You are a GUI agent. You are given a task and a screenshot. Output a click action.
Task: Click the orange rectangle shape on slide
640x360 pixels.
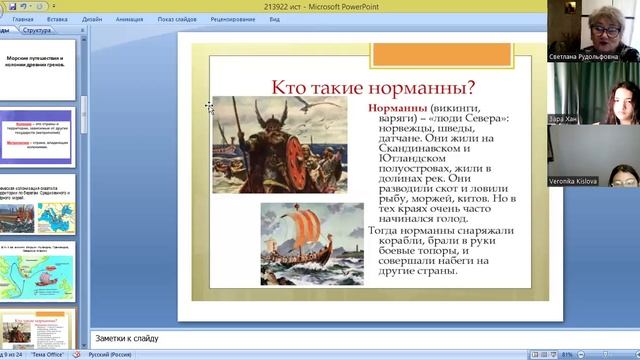[x=442, y=55]
